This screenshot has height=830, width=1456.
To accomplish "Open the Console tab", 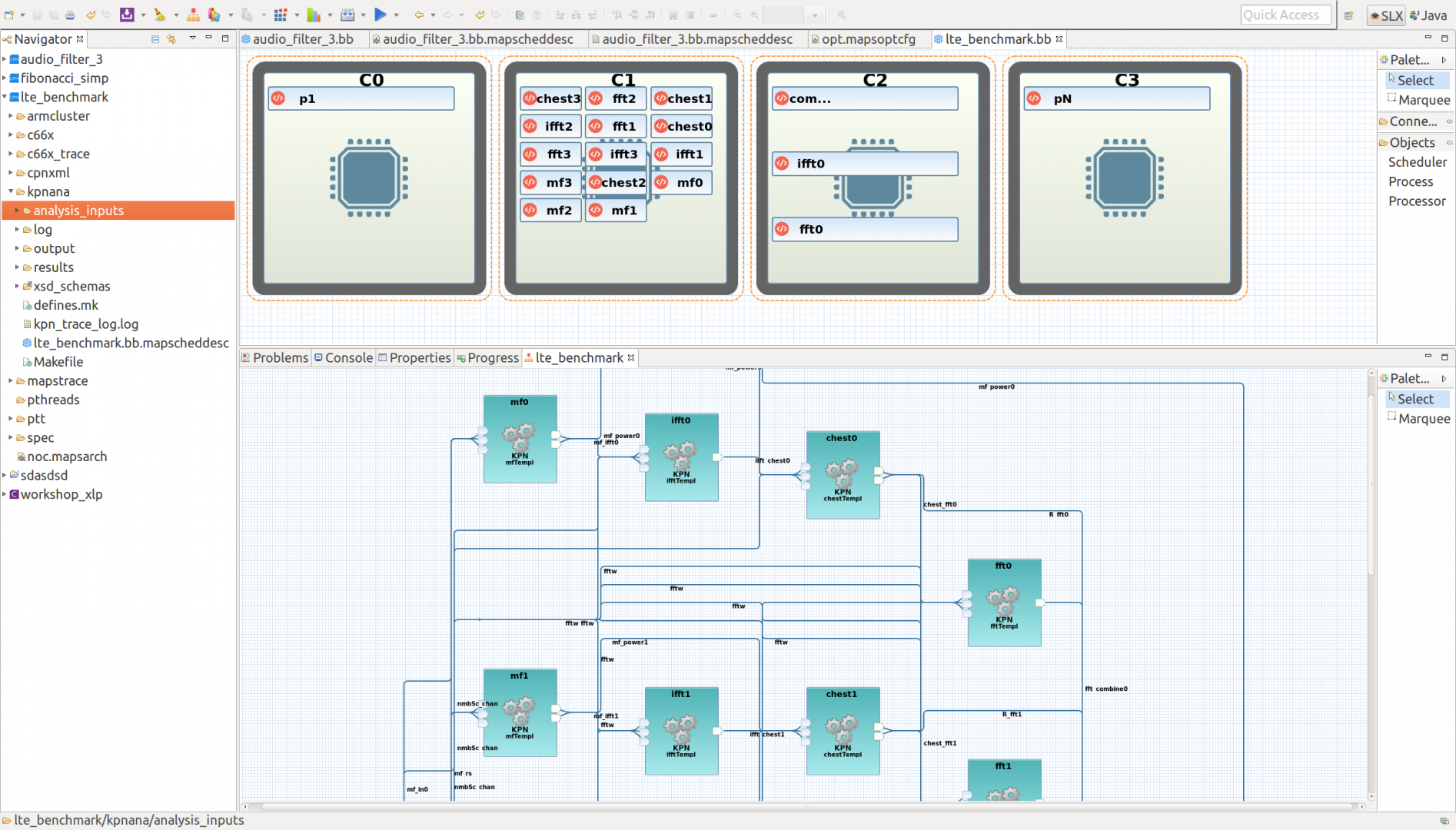I will 347,357.
